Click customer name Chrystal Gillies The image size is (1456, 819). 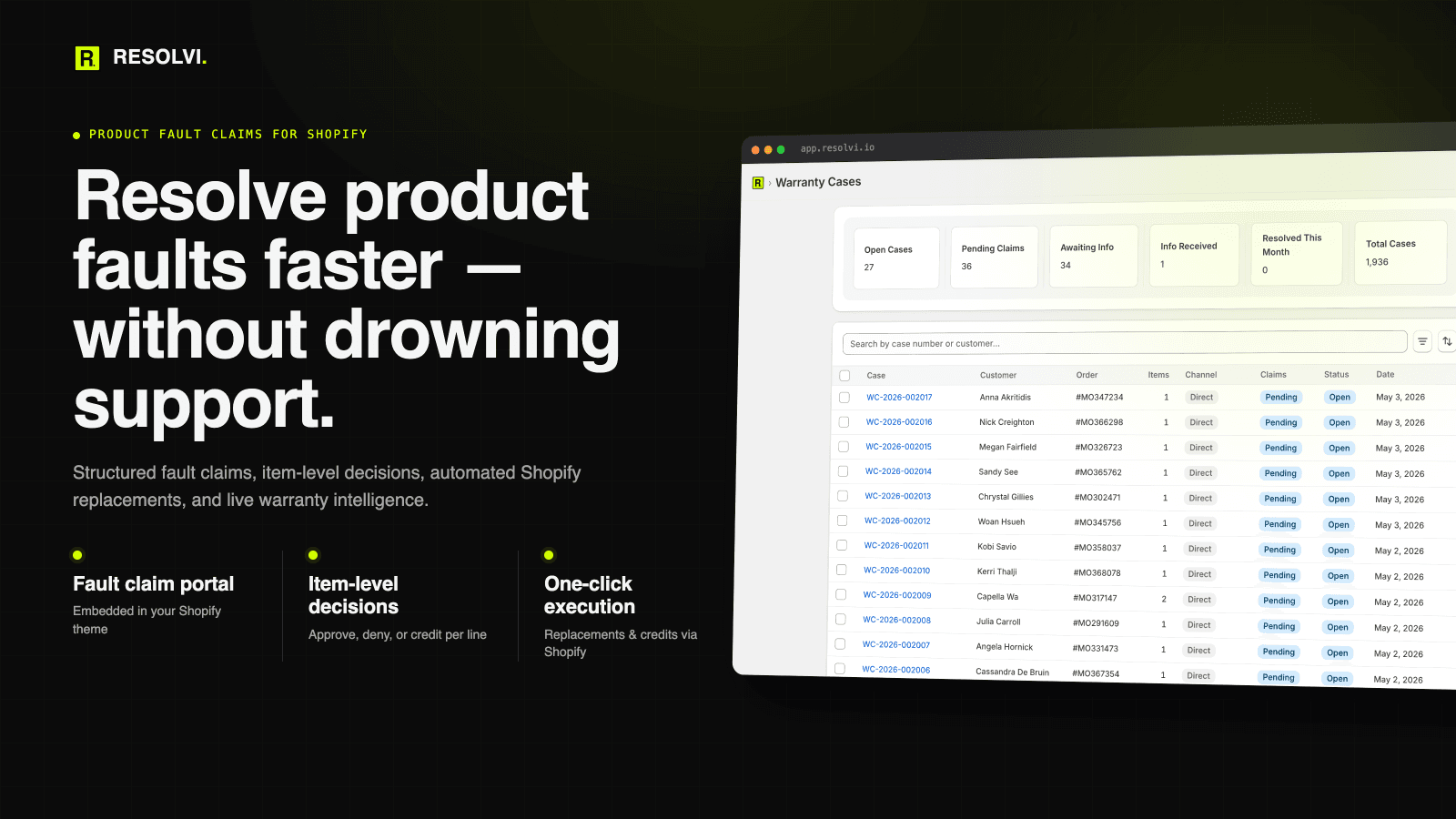click(1006, 497)
